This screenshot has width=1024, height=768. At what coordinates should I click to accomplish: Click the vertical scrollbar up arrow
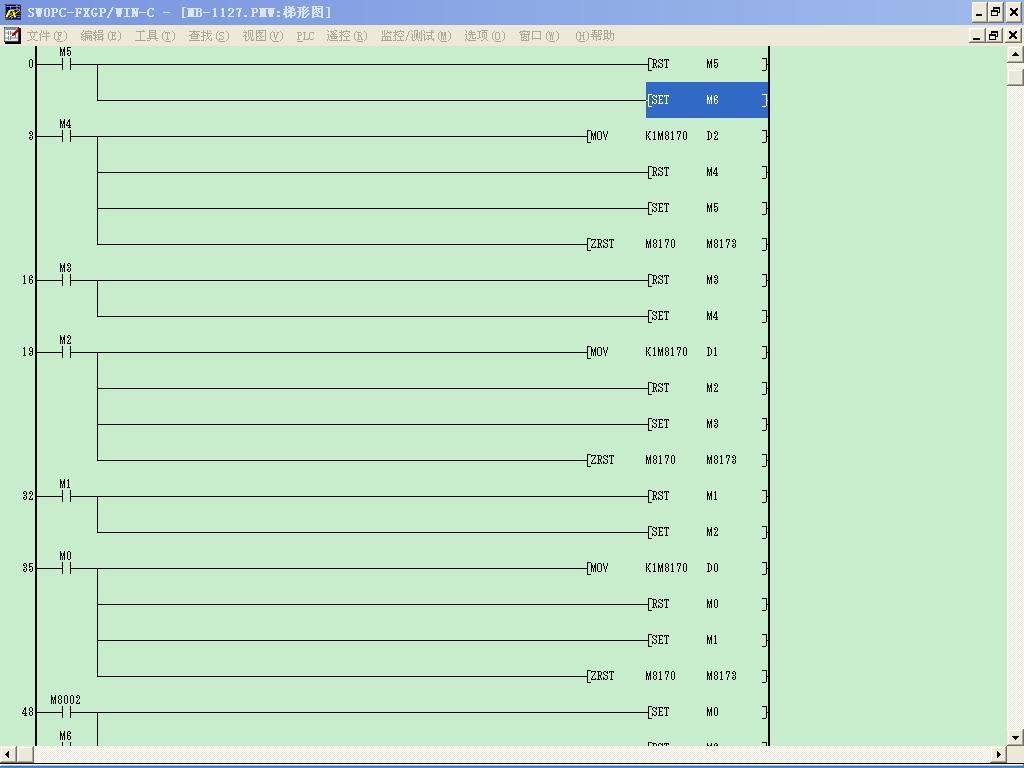pos(1015,55)
